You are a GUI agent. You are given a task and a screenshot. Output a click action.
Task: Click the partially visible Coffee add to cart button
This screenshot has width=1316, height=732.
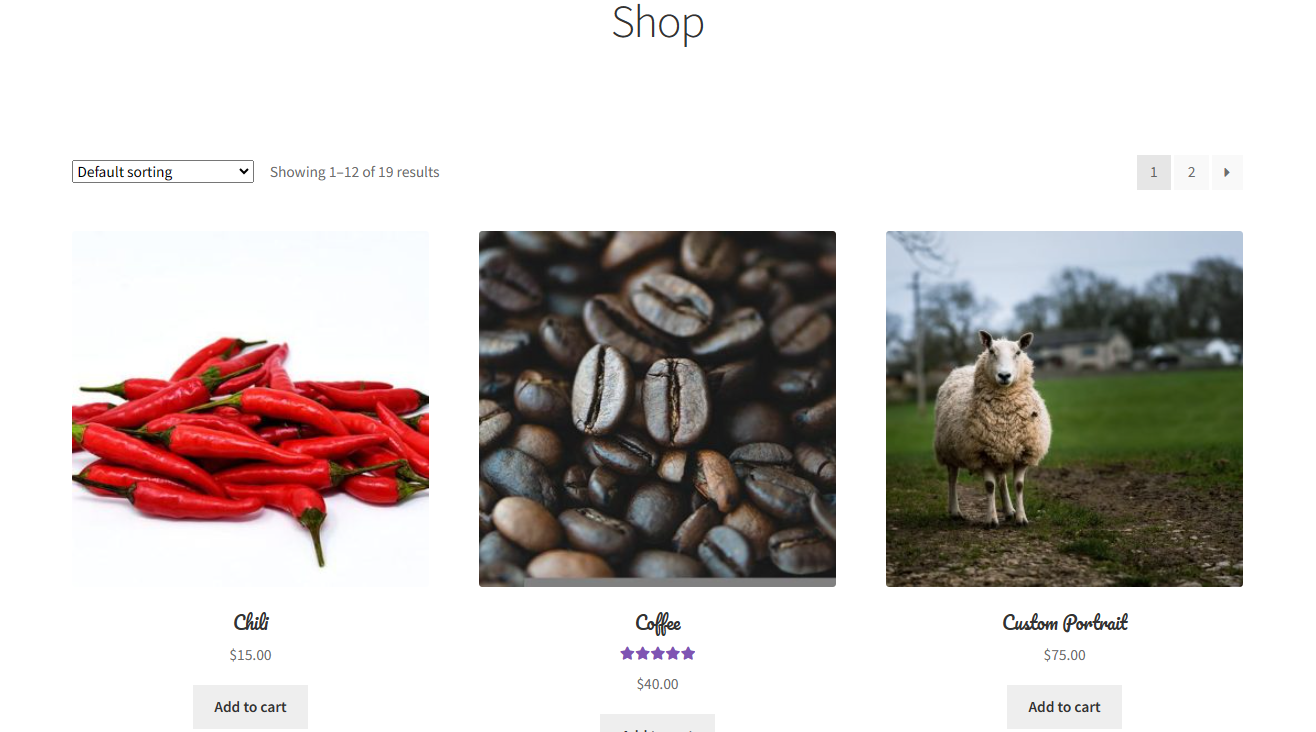(x=657, y=723)
